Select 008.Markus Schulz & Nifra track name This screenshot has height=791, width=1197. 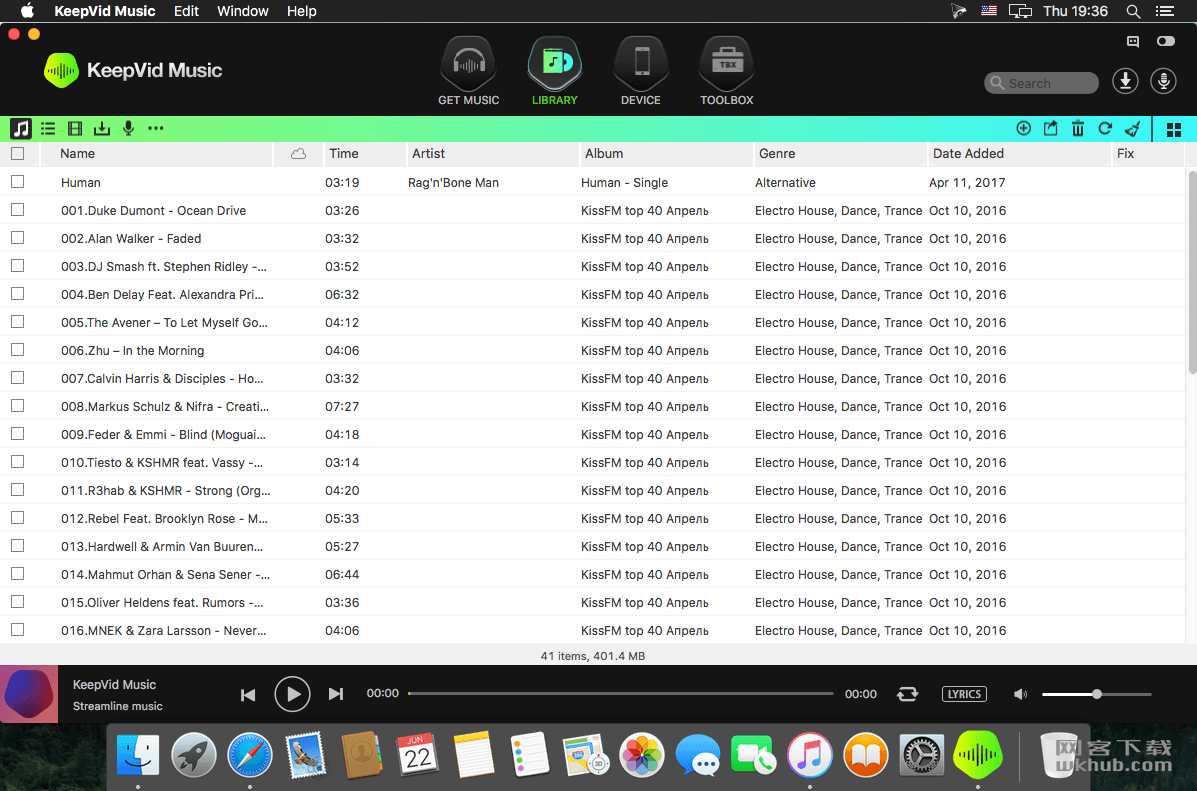click(x=165, y=407)
